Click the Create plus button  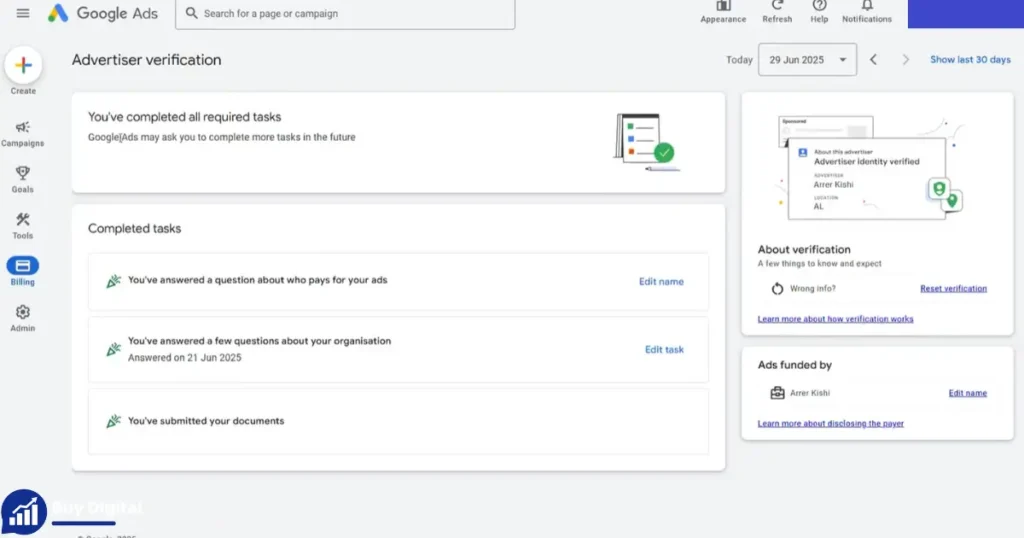23,65
